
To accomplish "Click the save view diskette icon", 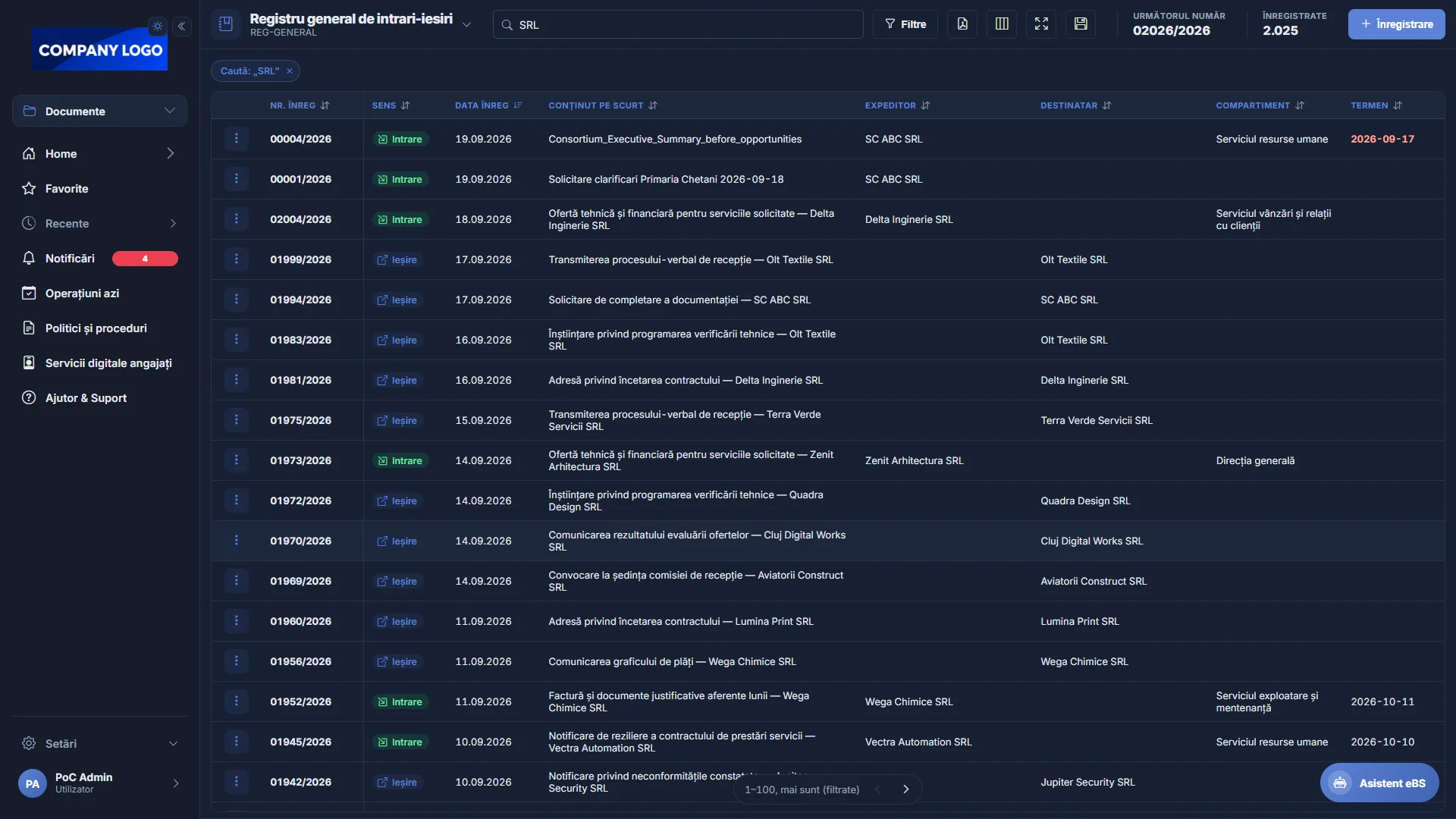I will 1081,24.
